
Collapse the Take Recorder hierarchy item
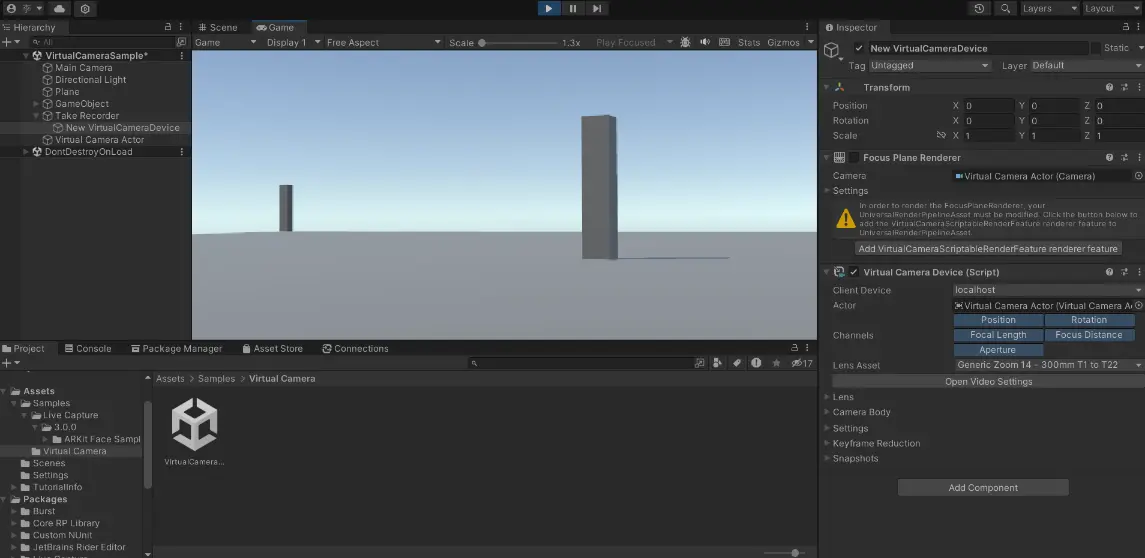37,115
